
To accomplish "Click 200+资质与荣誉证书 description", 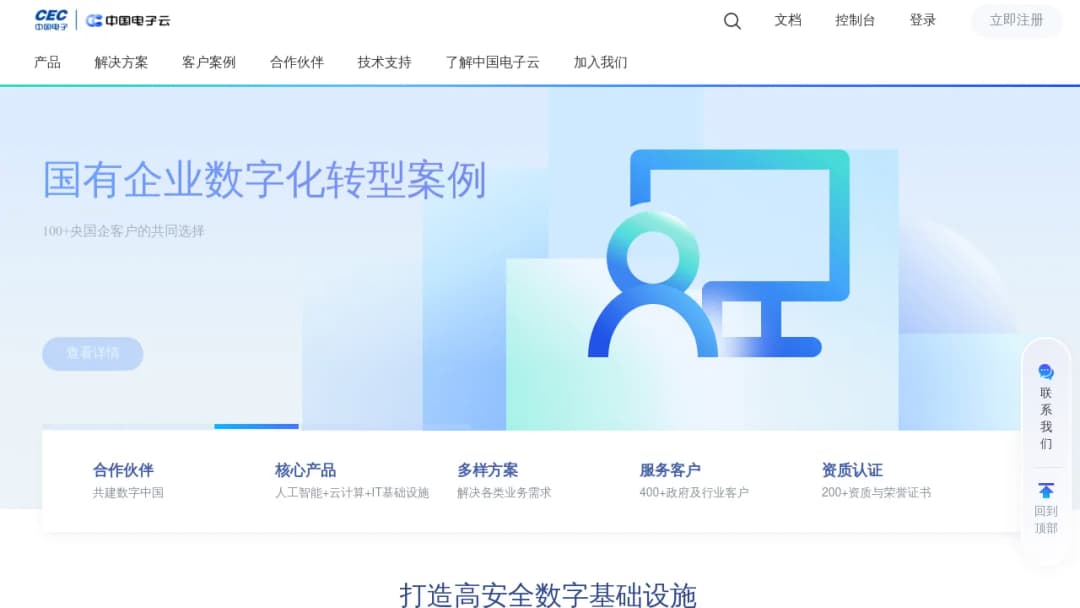I will 876,492.
